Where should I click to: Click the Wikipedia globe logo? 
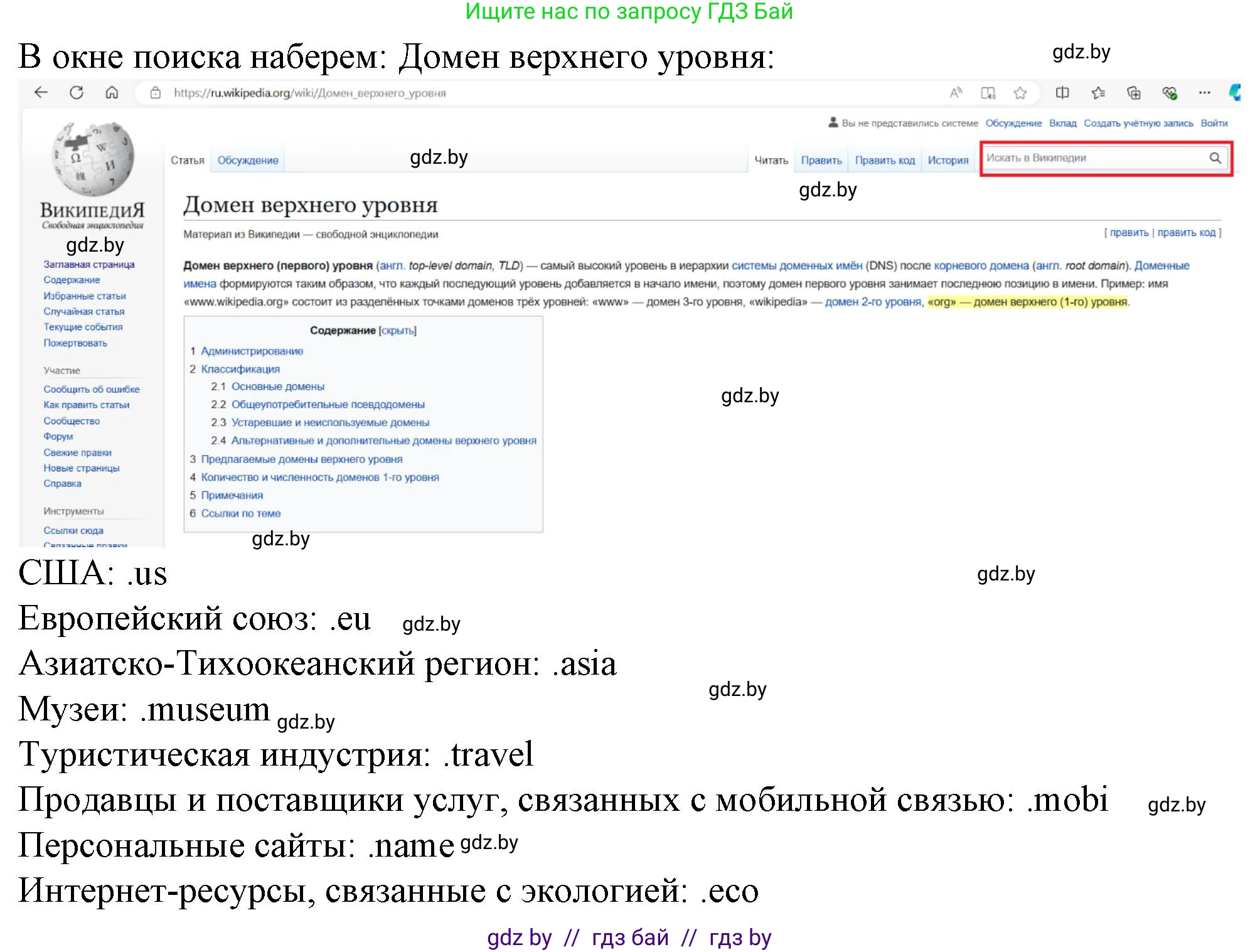[x=93, y=158]
